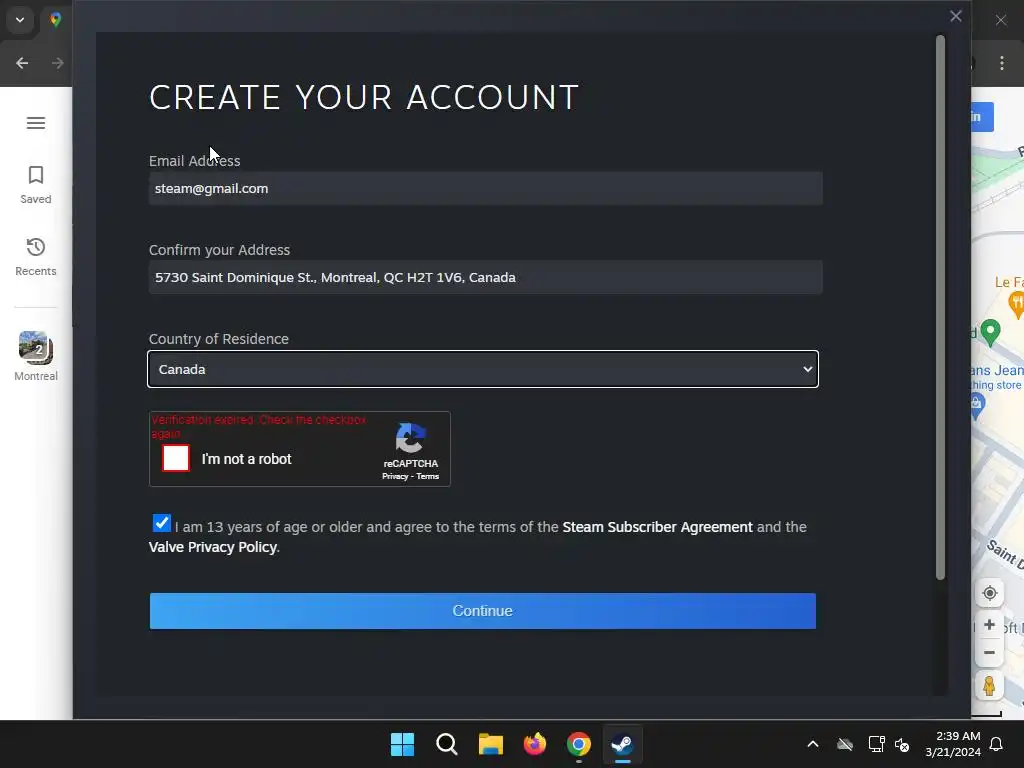
Task: Open the Windows Start menu
Action: coord(402,744)
